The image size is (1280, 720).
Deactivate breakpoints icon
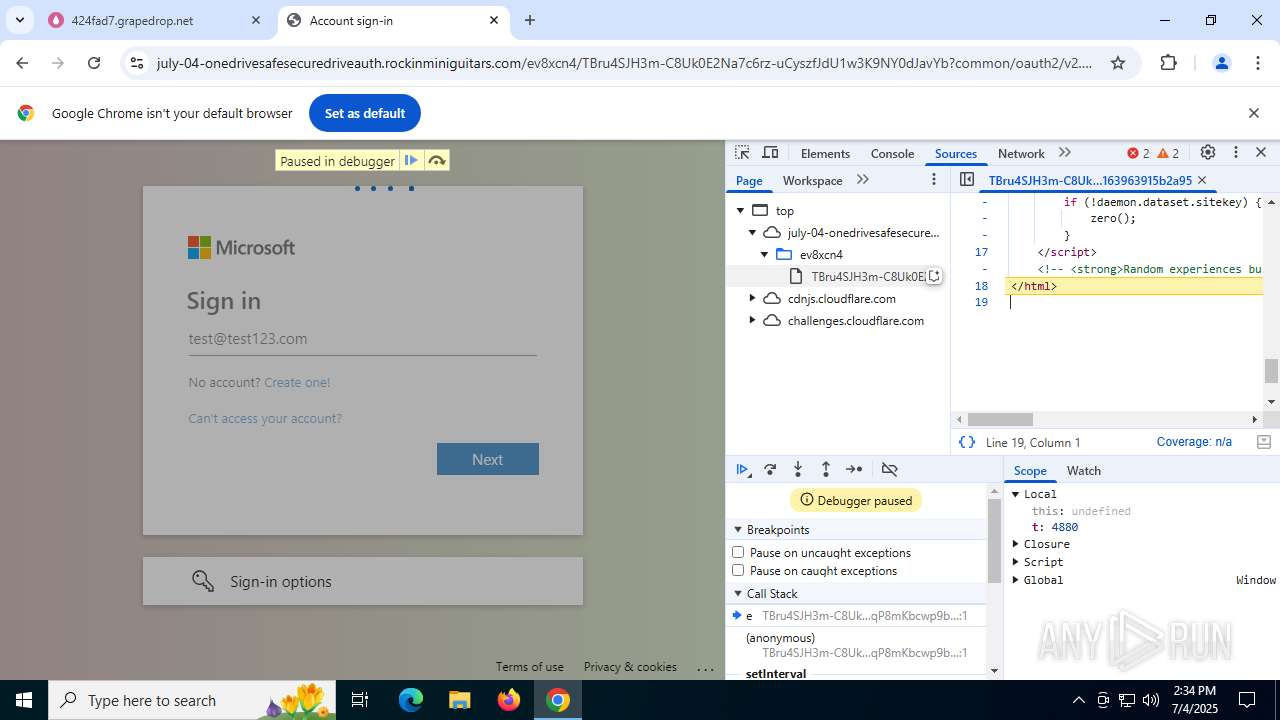click(889, 469)
